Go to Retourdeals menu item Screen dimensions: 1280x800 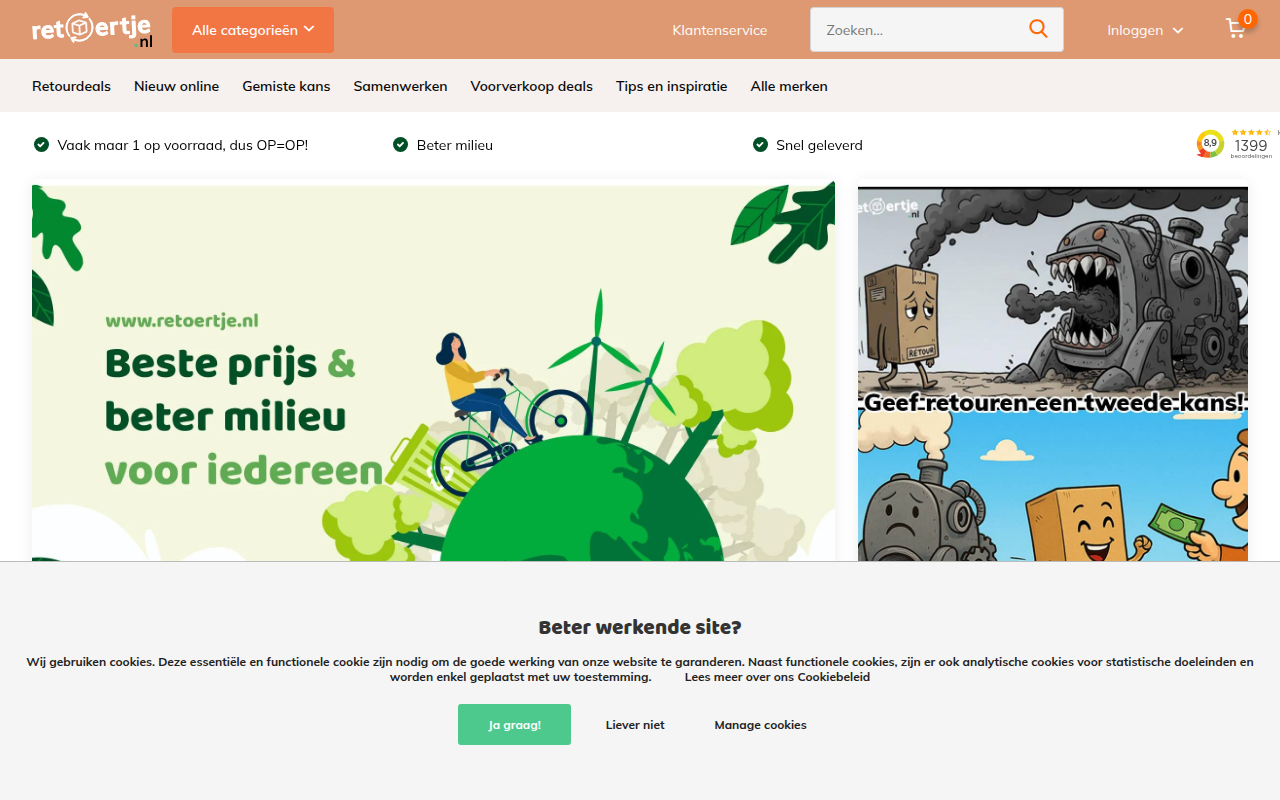click(71, 86)
